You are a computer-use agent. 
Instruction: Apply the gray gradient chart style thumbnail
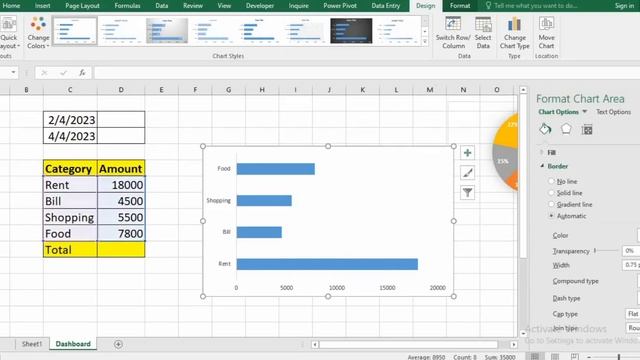[x=167, y=31]
